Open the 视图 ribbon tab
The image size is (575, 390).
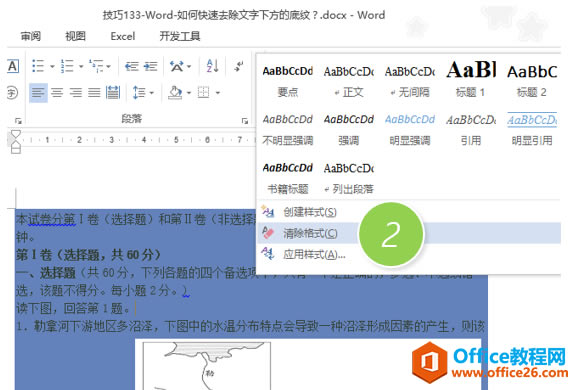75,36
